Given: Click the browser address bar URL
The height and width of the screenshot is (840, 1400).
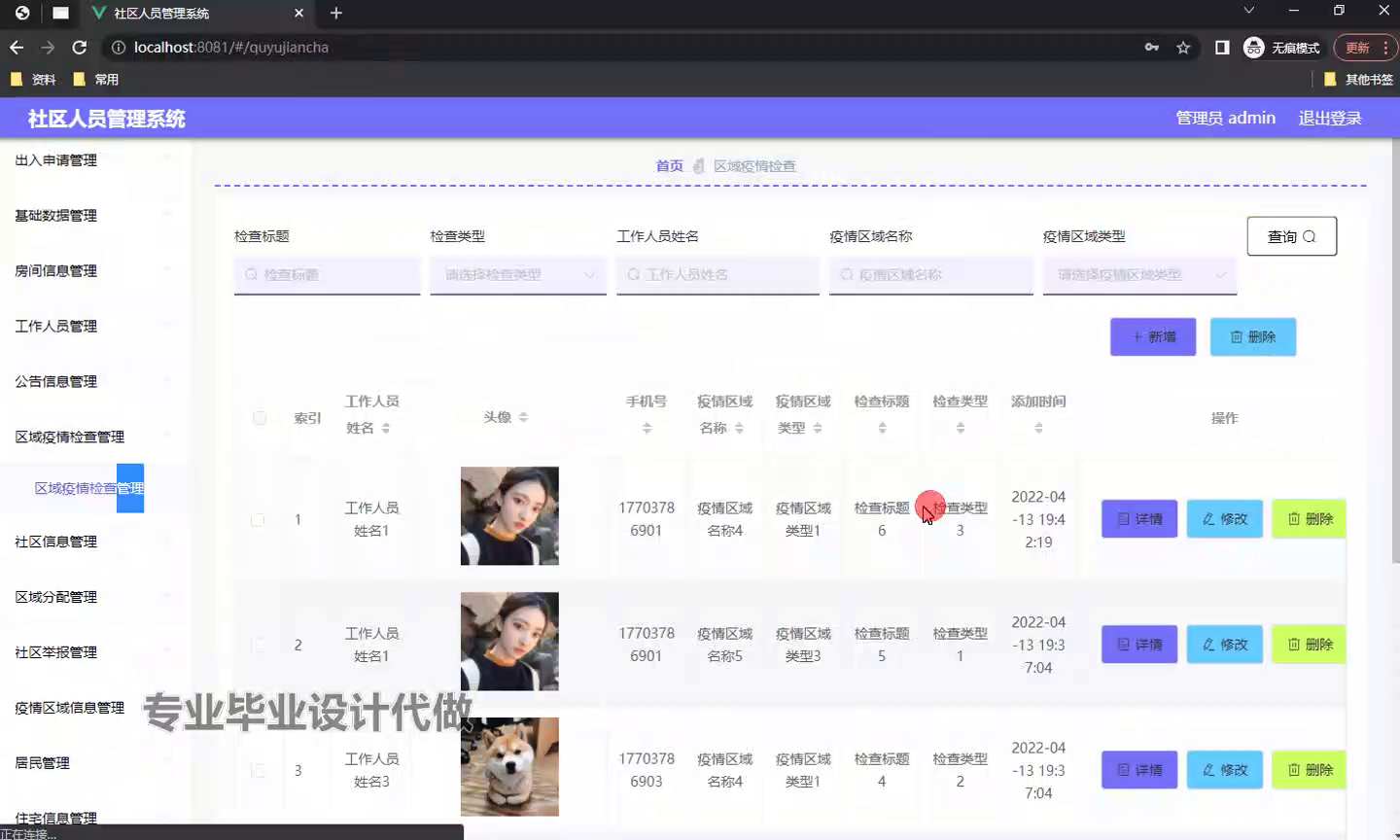Looking at the screenshot, I should pyautogui.click(x=231, y=47).
